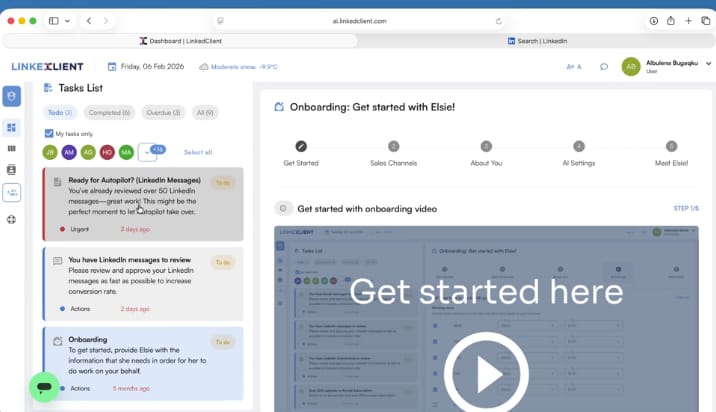Image resolution: width=716 pixels, height=412 pixels.
Task: Switch to the Search | LinkedIn tab
Action: 537,41
